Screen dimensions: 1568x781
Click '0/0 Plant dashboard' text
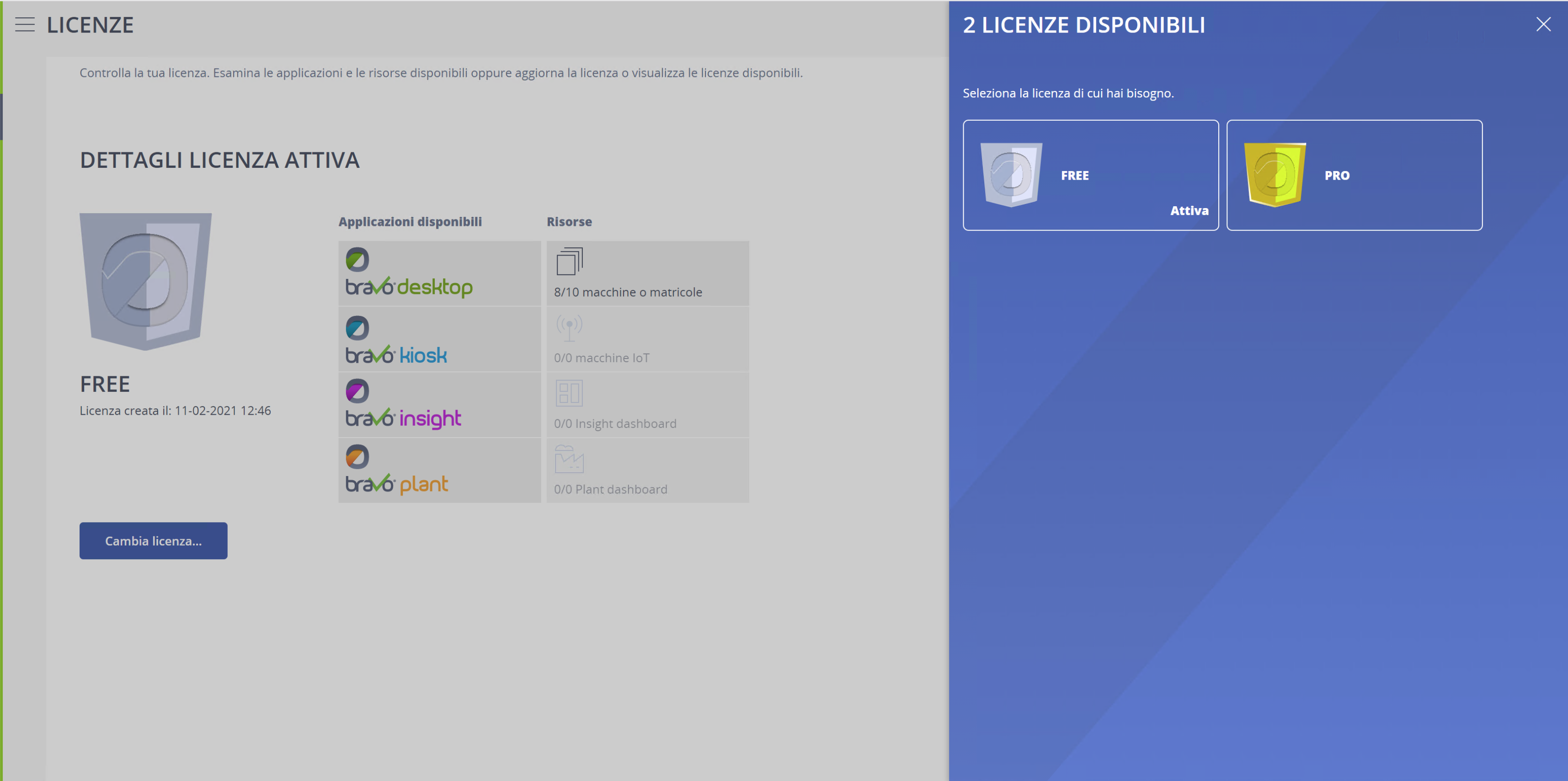coord(611,489)
